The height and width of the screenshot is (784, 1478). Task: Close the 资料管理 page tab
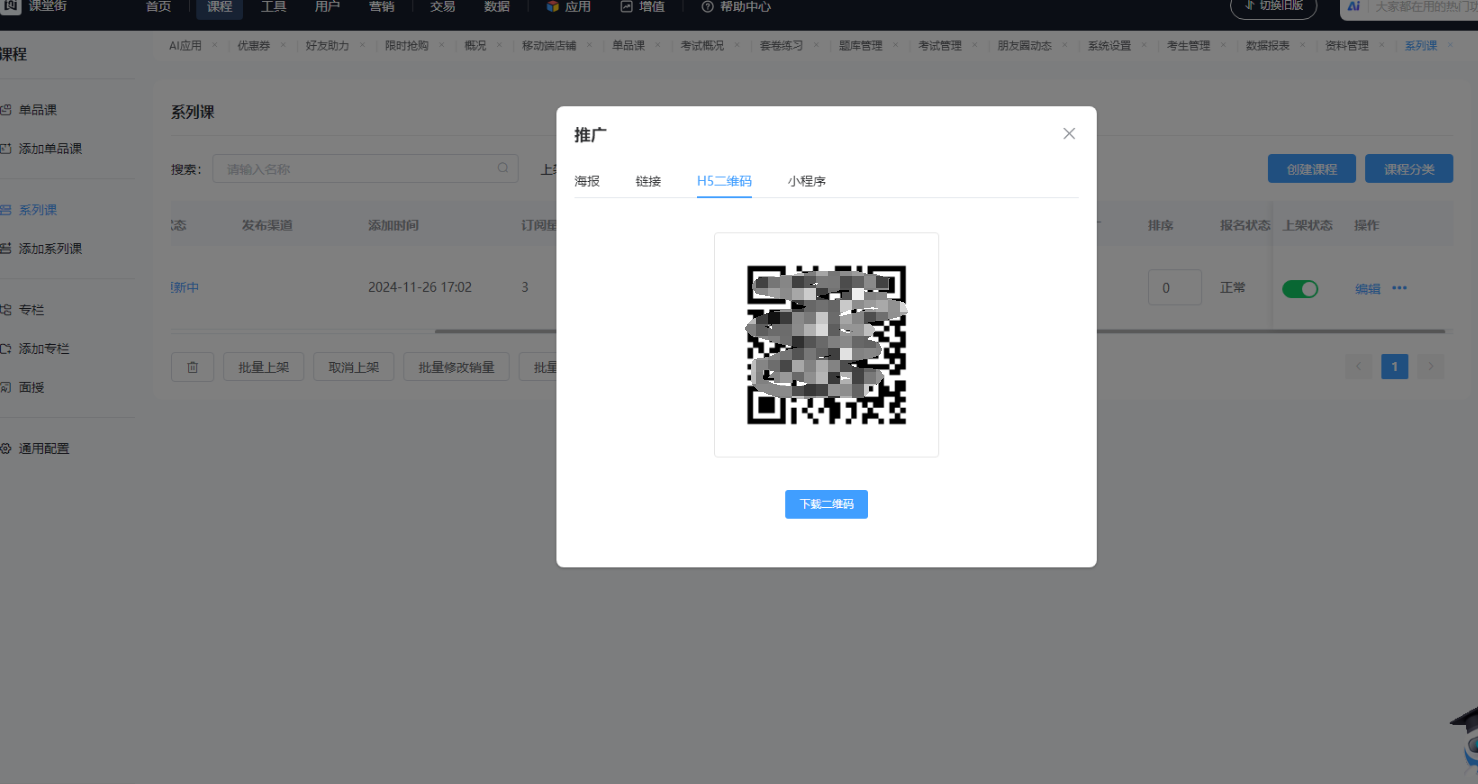point(1382,46)
